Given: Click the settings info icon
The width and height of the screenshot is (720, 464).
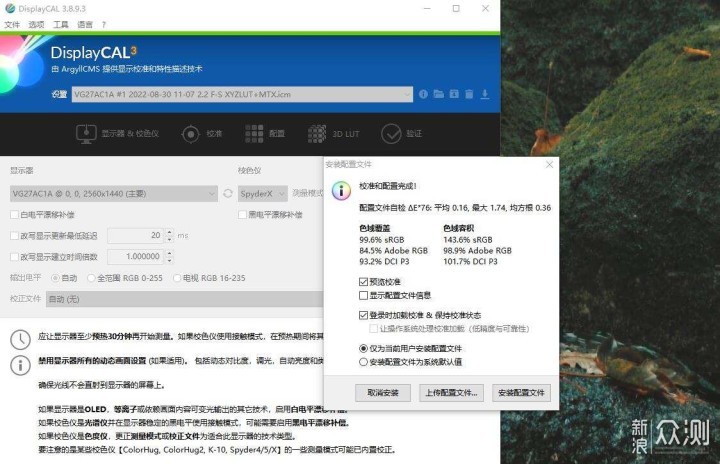Looking at the screenshot, I should click(423, 94).
